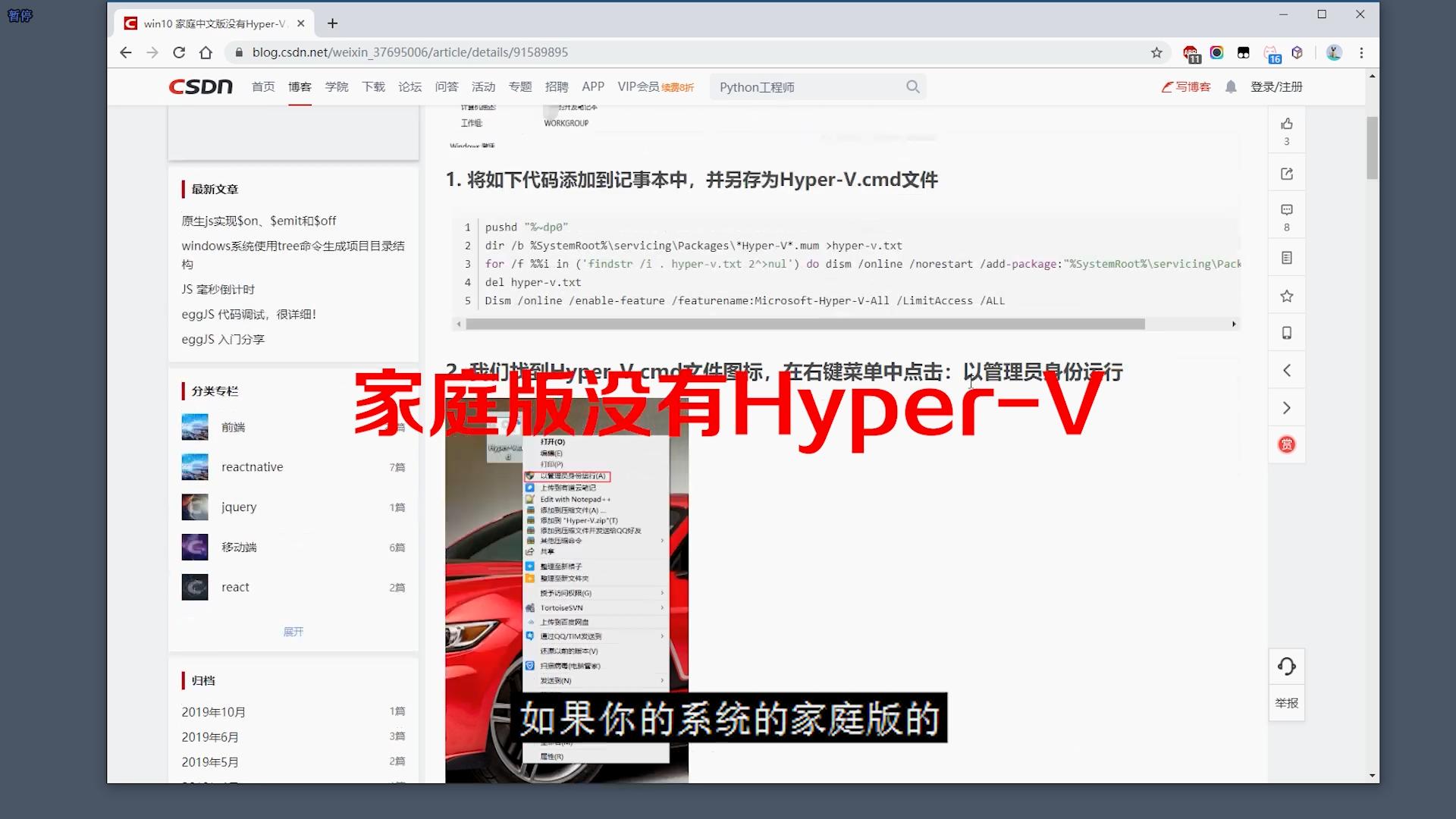Click the right chevron in the floating toolbar
The width and height of the screenshot is (1456, 819).
[x=1286, y=407]
